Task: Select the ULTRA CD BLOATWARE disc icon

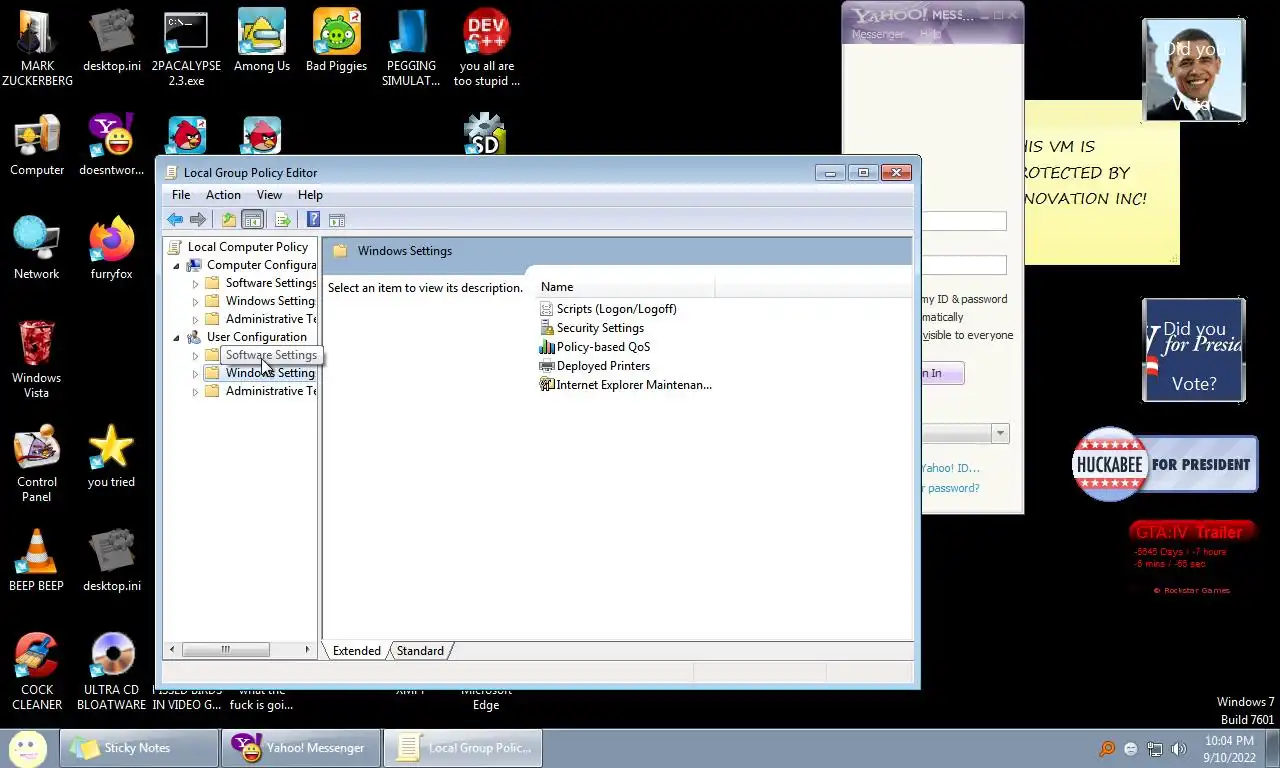Action: pyautogui.click(x=111, y=672)
